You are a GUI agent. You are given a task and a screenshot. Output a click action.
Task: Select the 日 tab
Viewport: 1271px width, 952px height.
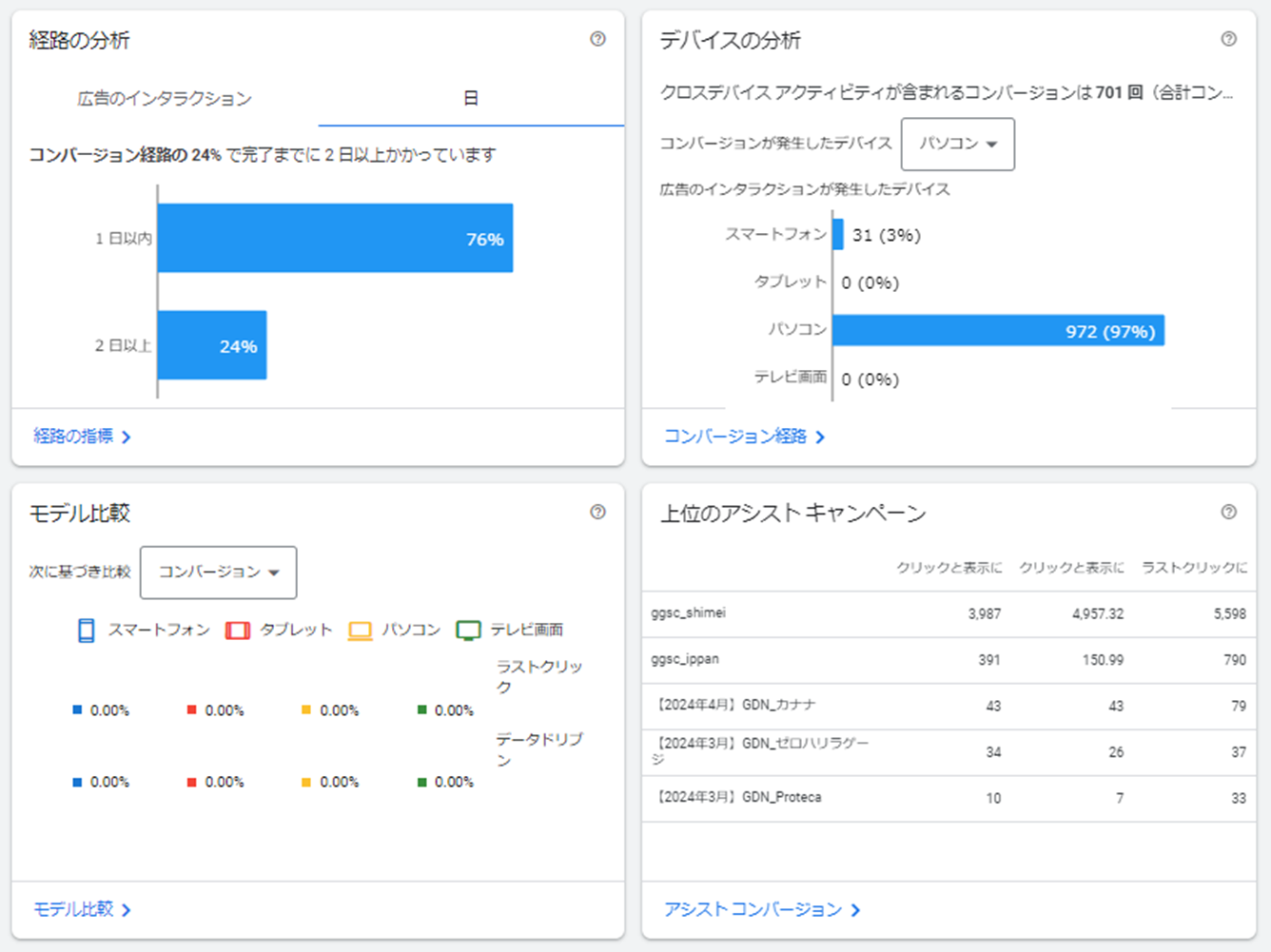point(471,99)
